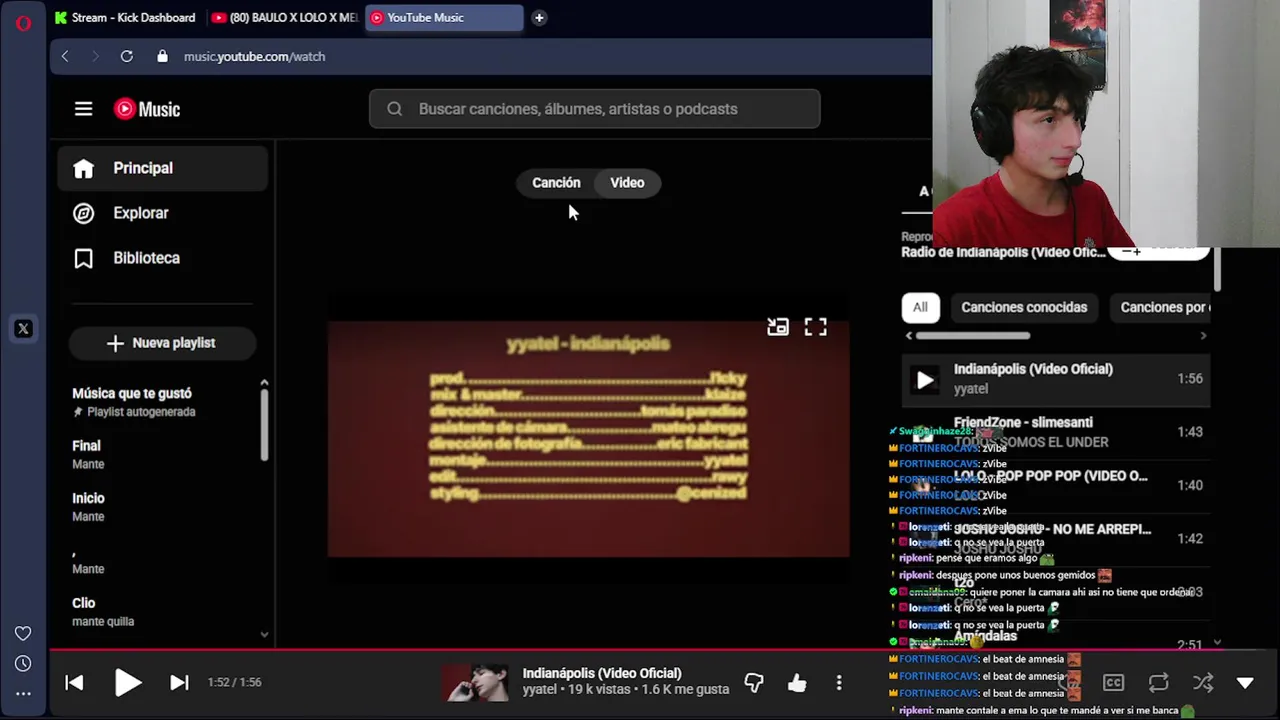Click the yyatel artist name in player bar
The height and width of the screenshot is (720, 1280).
coord(539,690)
